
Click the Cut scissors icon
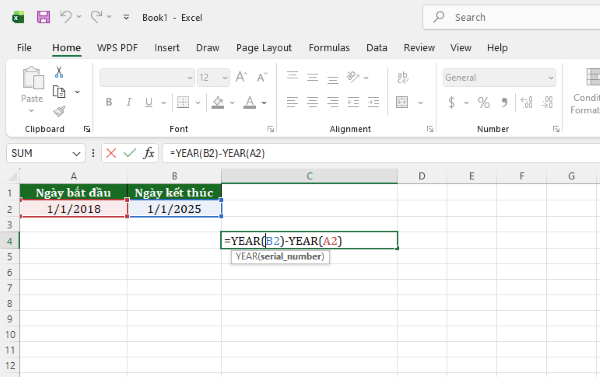[x=59, y=72]
